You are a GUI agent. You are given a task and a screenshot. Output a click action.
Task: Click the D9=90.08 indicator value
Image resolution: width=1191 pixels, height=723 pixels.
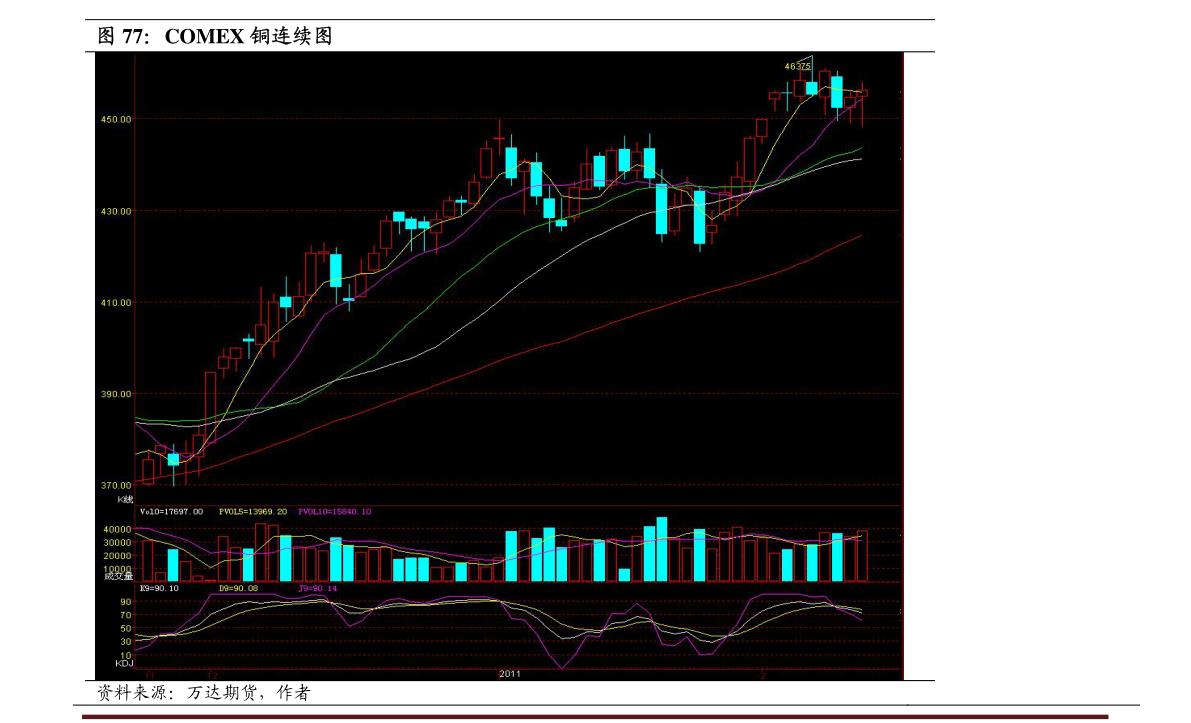point(238,589)
